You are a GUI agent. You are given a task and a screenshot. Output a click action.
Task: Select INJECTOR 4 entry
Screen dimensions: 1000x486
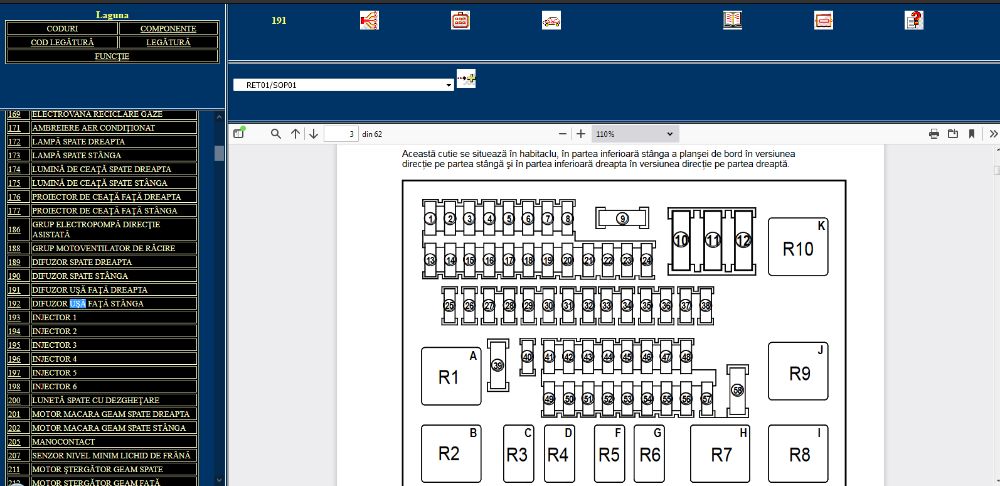(114, 359)
